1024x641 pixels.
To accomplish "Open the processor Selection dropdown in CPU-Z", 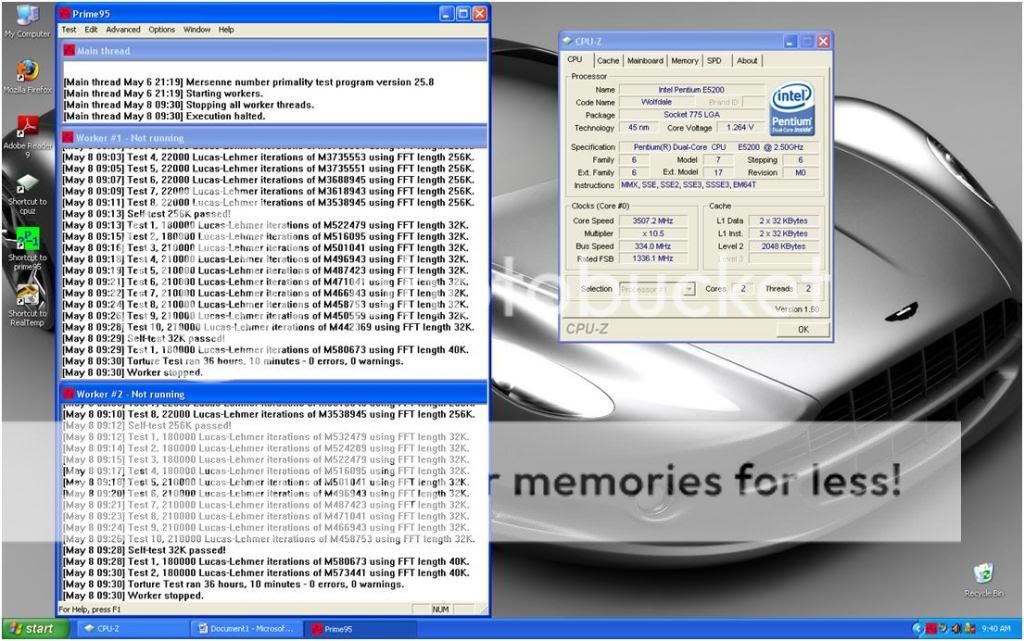I will point(656,289).
